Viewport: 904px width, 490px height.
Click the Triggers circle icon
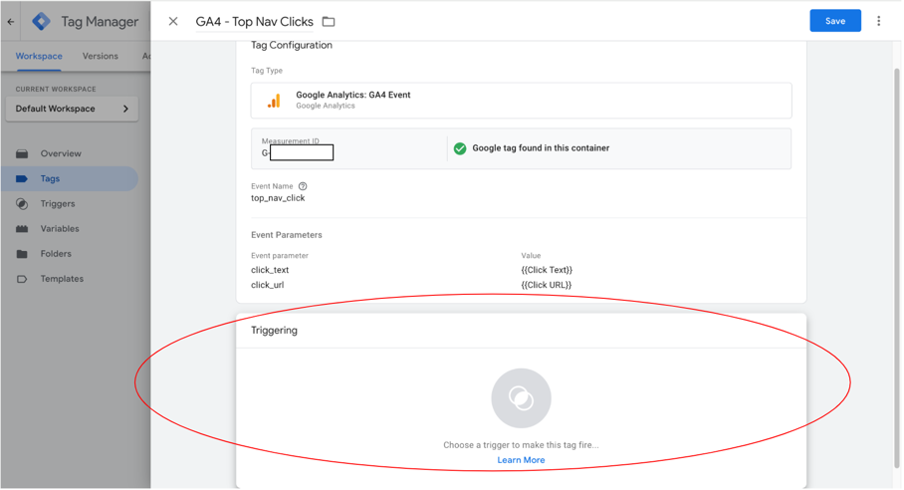click(22, 203)
